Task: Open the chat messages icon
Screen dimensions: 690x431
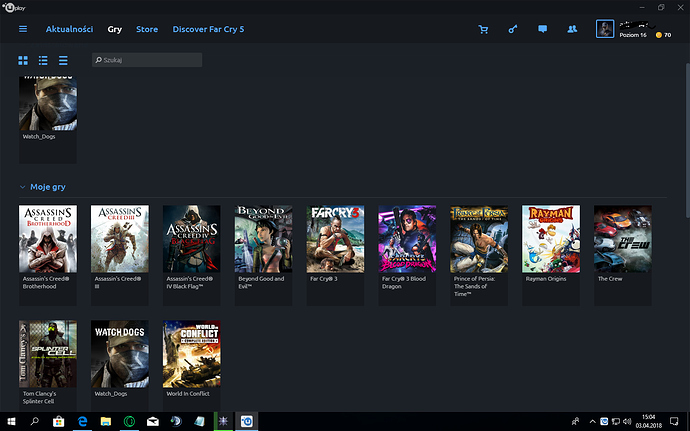Action: (542, 29)
